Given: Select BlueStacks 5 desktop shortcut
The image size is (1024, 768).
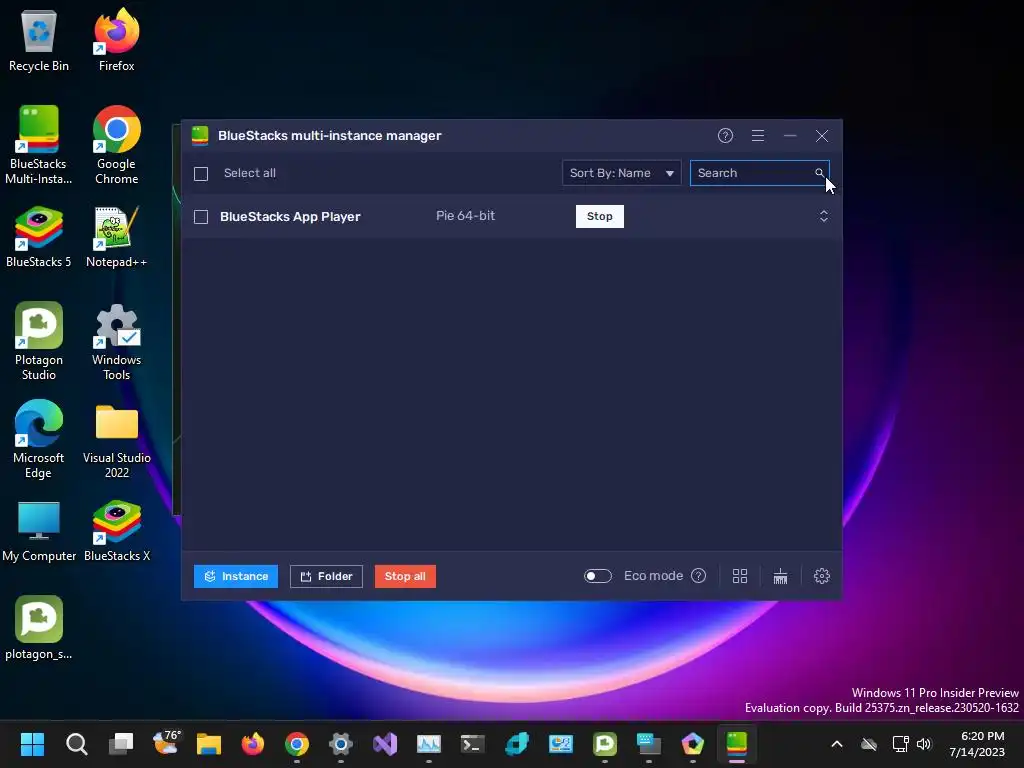Looking at the screenshot, I should tap(39, 237).
